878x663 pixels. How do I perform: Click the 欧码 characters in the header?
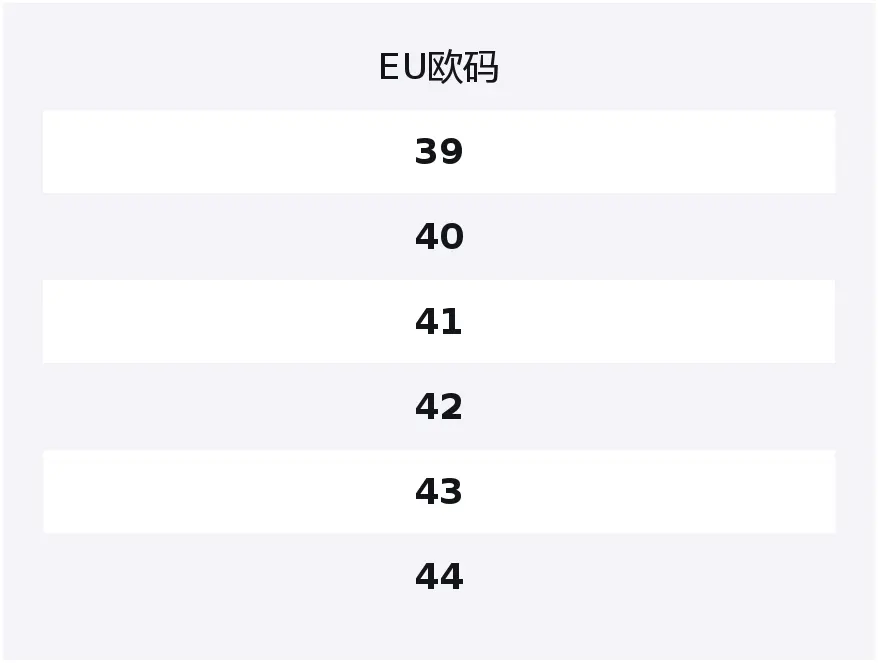[463, 67]
